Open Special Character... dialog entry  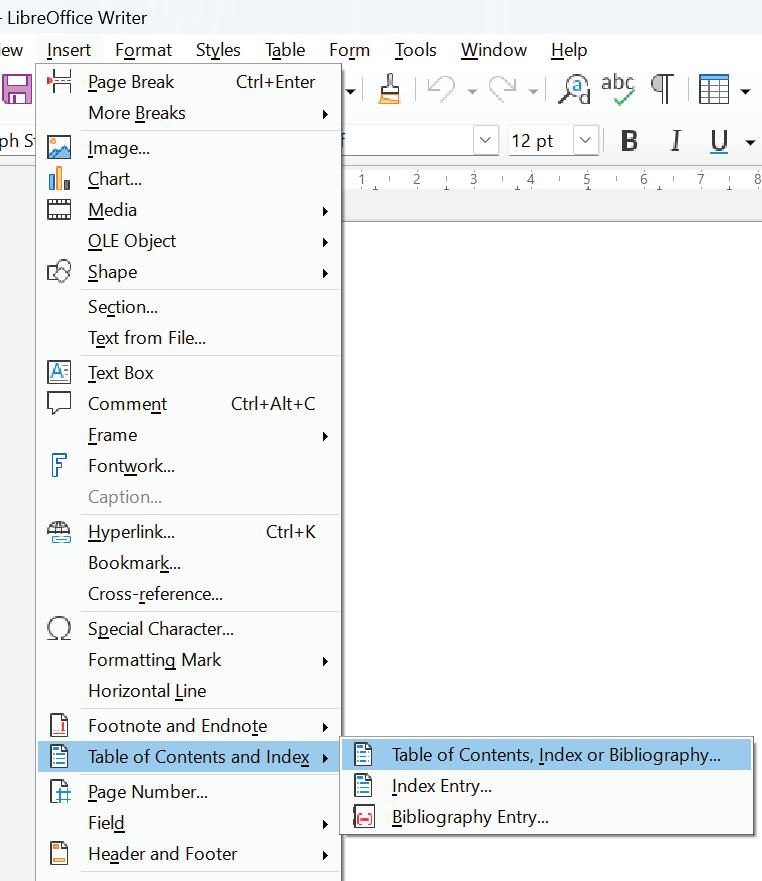(x=189, y=629)
